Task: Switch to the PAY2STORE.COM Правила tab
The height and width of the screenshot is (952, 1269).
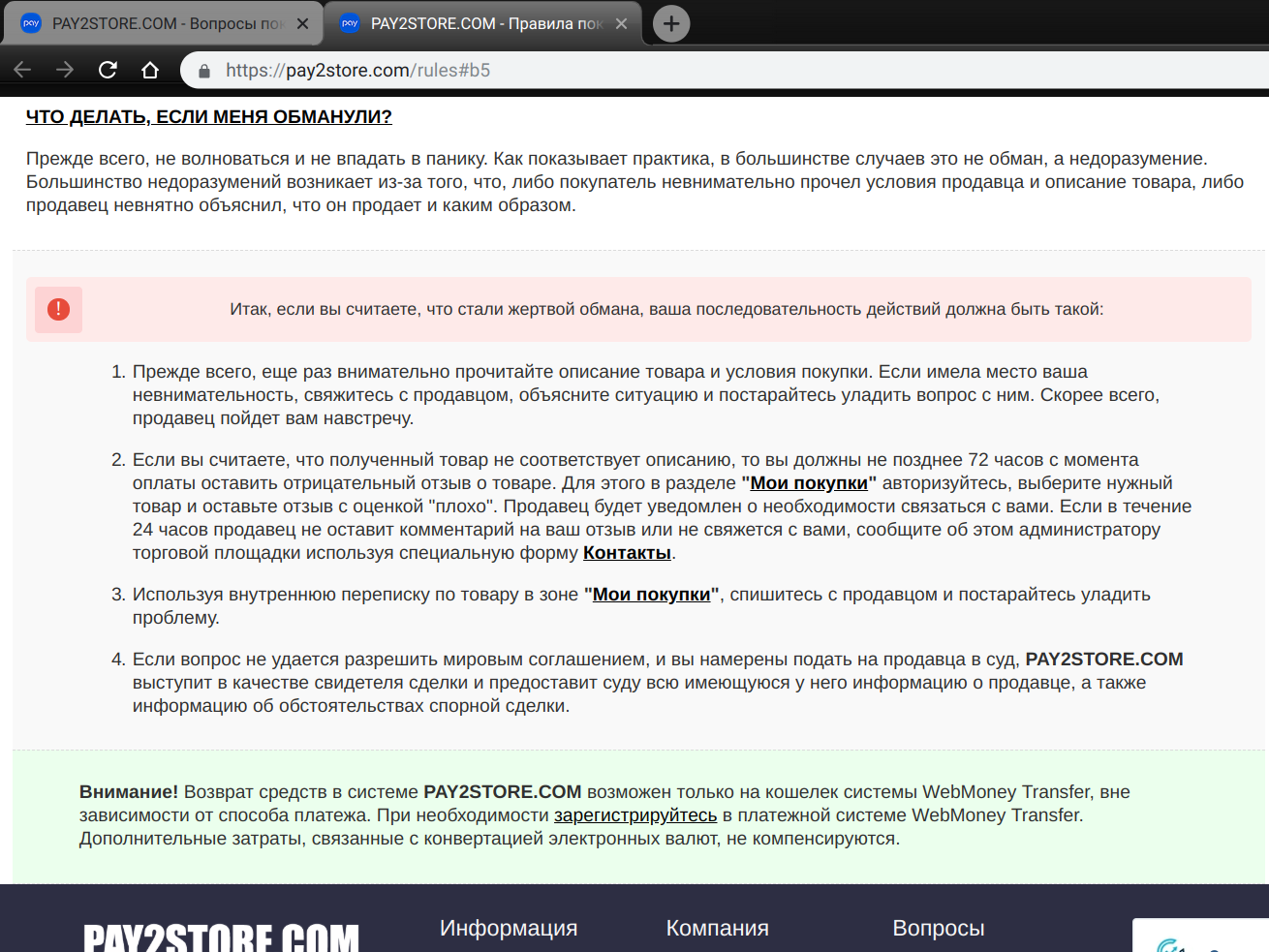Action: [481, 23]
